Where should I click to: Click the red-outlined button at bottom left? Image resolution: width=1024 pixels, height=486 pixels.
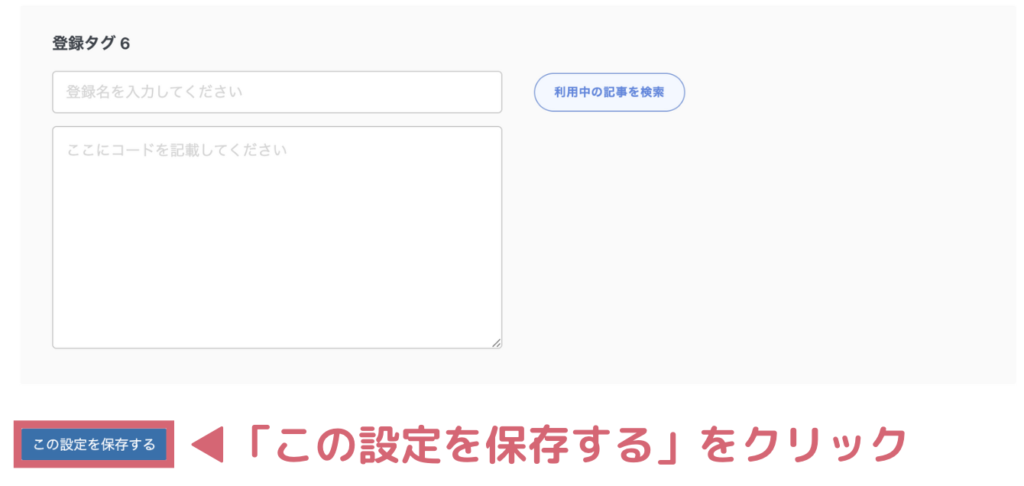[94, 445]
